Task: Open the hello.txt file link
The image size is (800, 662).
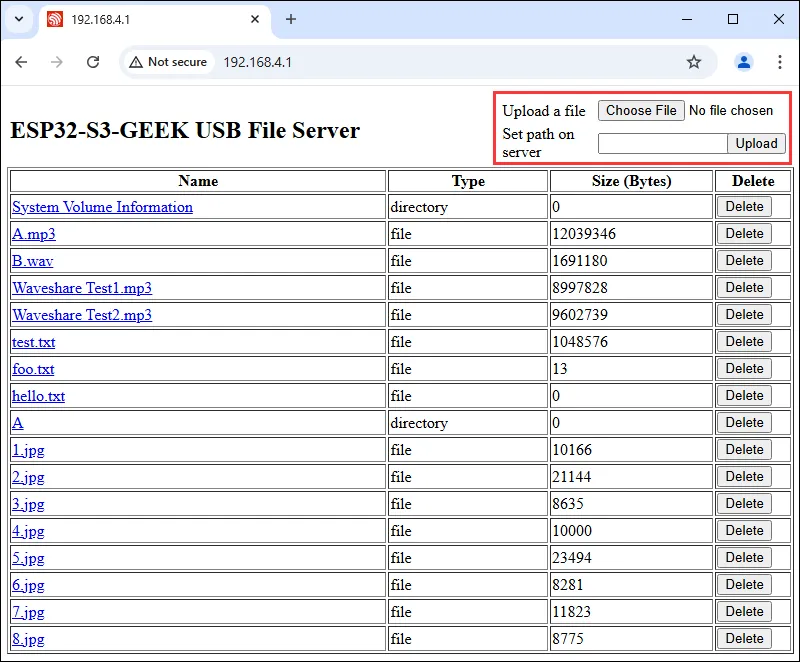Action: [38, 396]
